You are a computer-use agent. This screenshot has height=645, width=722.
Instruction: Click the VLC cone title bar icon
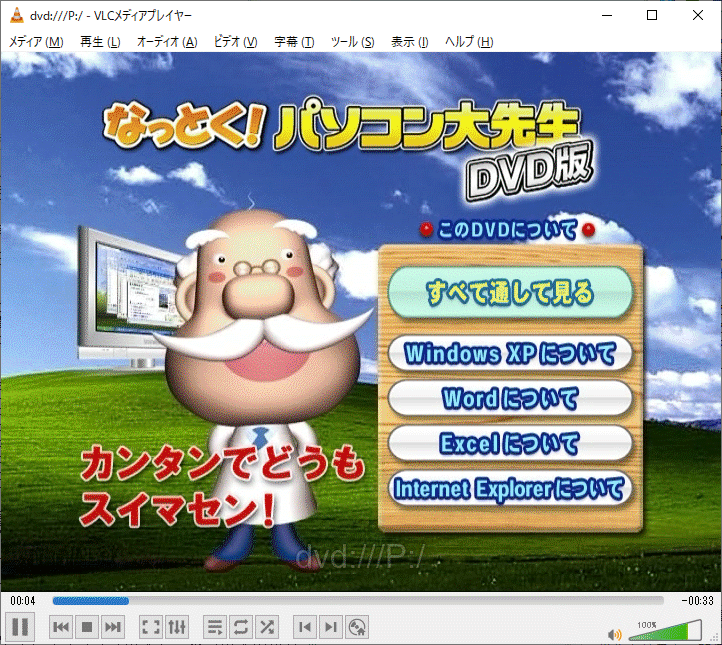(x=17, y=15)
